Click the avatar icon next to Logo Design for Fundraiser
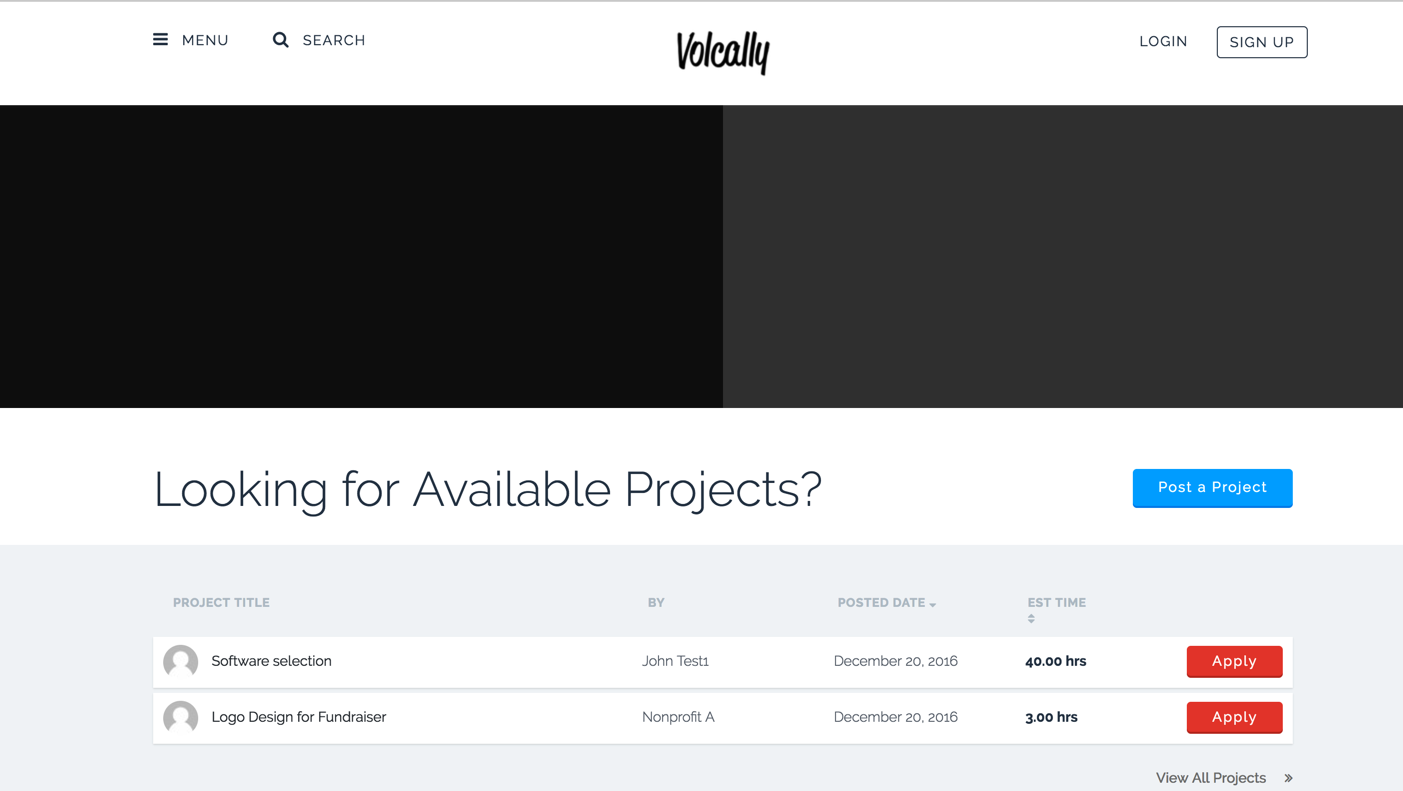 click(x=180, y=717)
